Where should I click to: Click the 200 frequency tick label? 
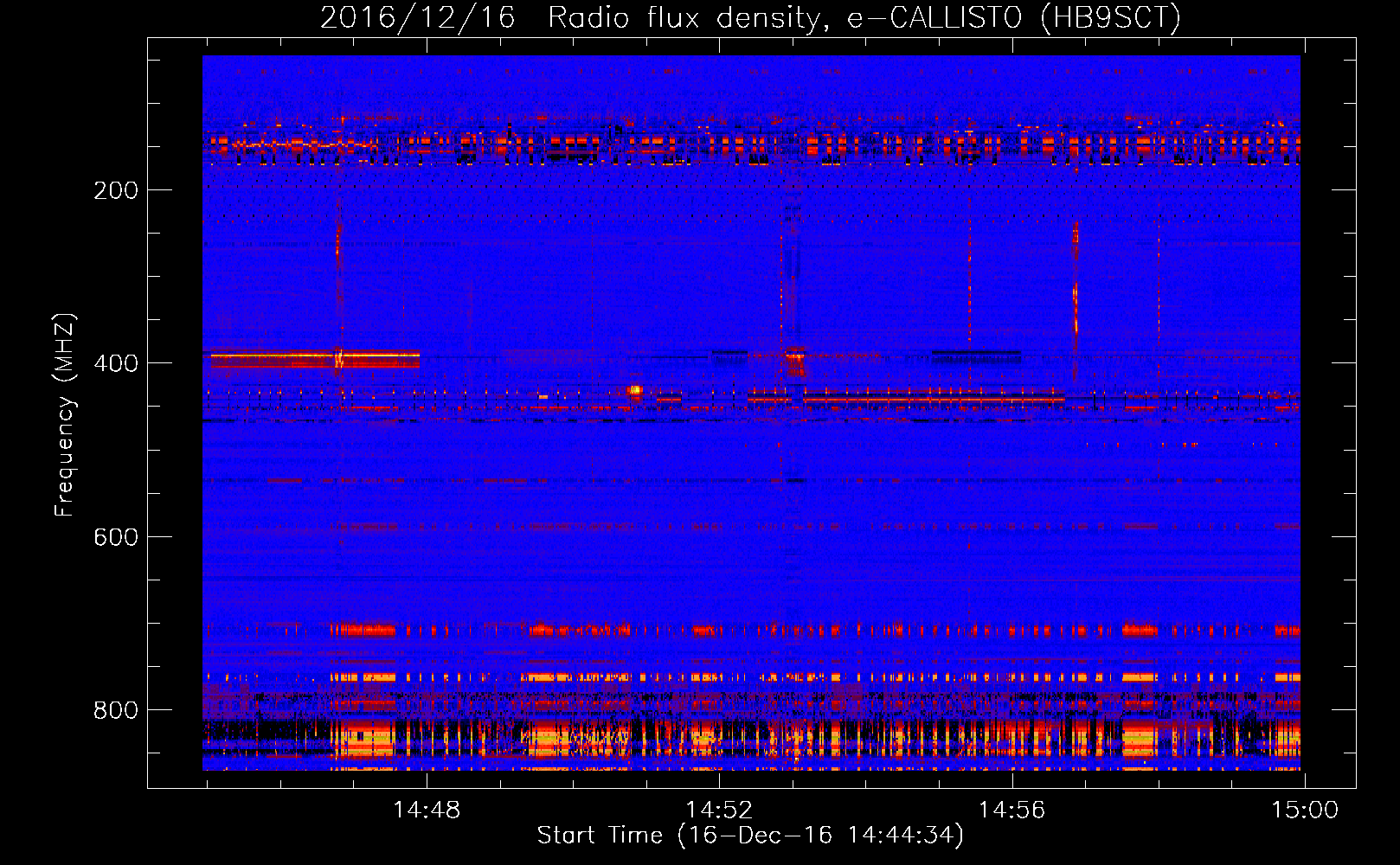[x=116, y=190]
